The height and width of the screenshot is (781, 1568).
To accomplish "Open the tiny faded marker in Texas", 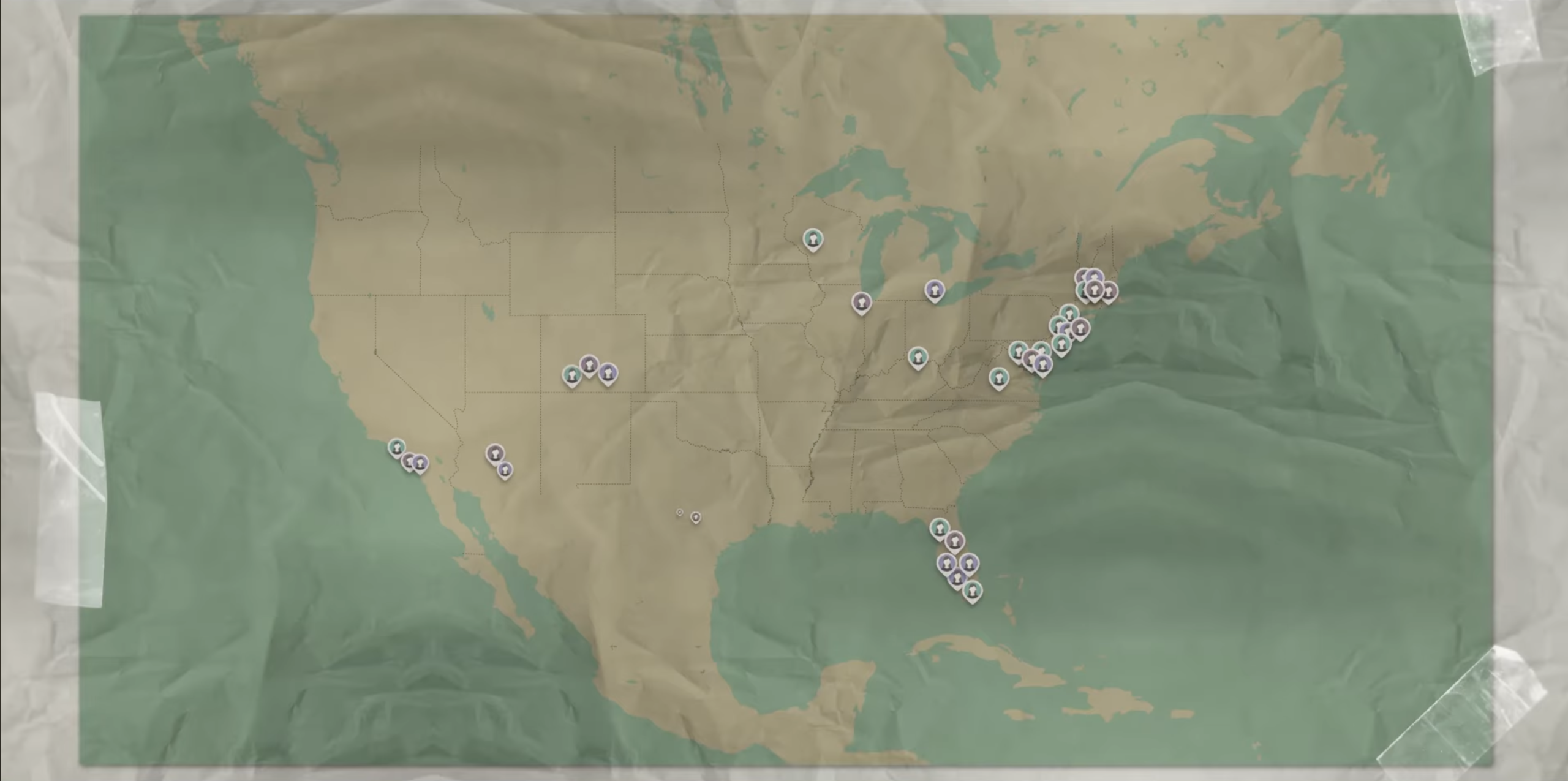I will pyautogui.click(x=680, y=512).
